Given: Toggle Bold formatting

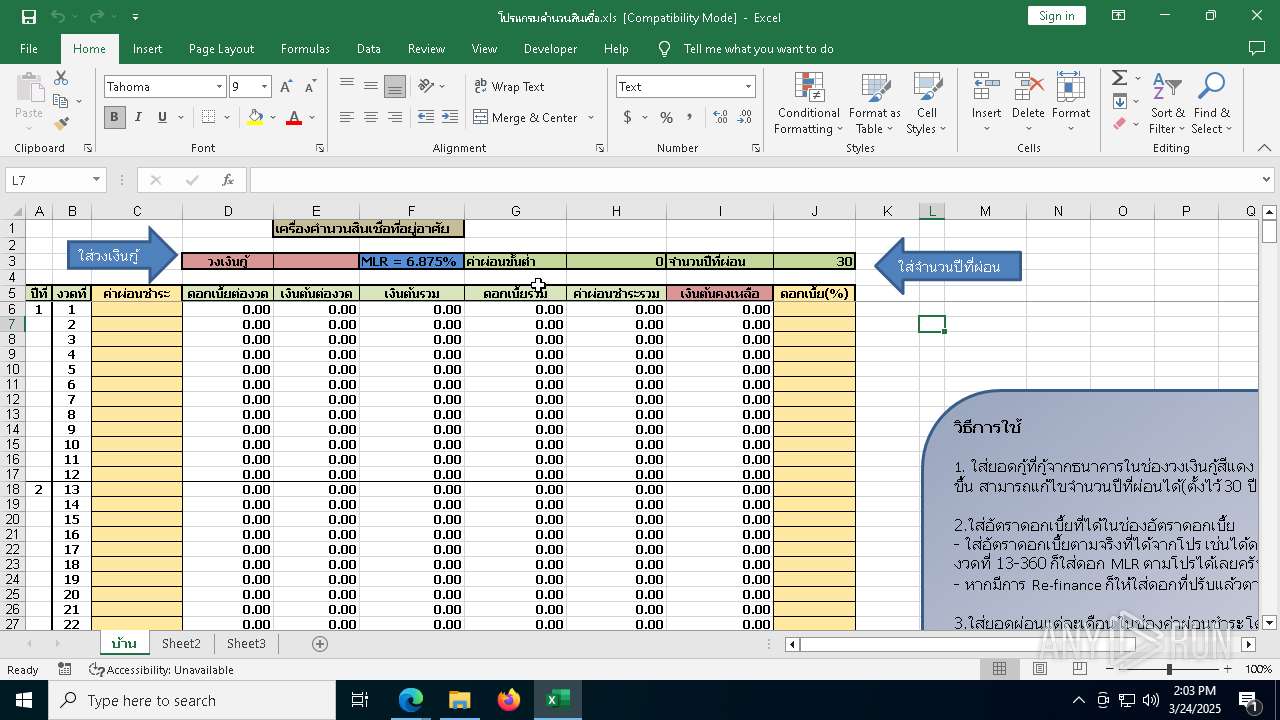Looking at the screenshot, I should pyautogui.click(x=114, y=117).
